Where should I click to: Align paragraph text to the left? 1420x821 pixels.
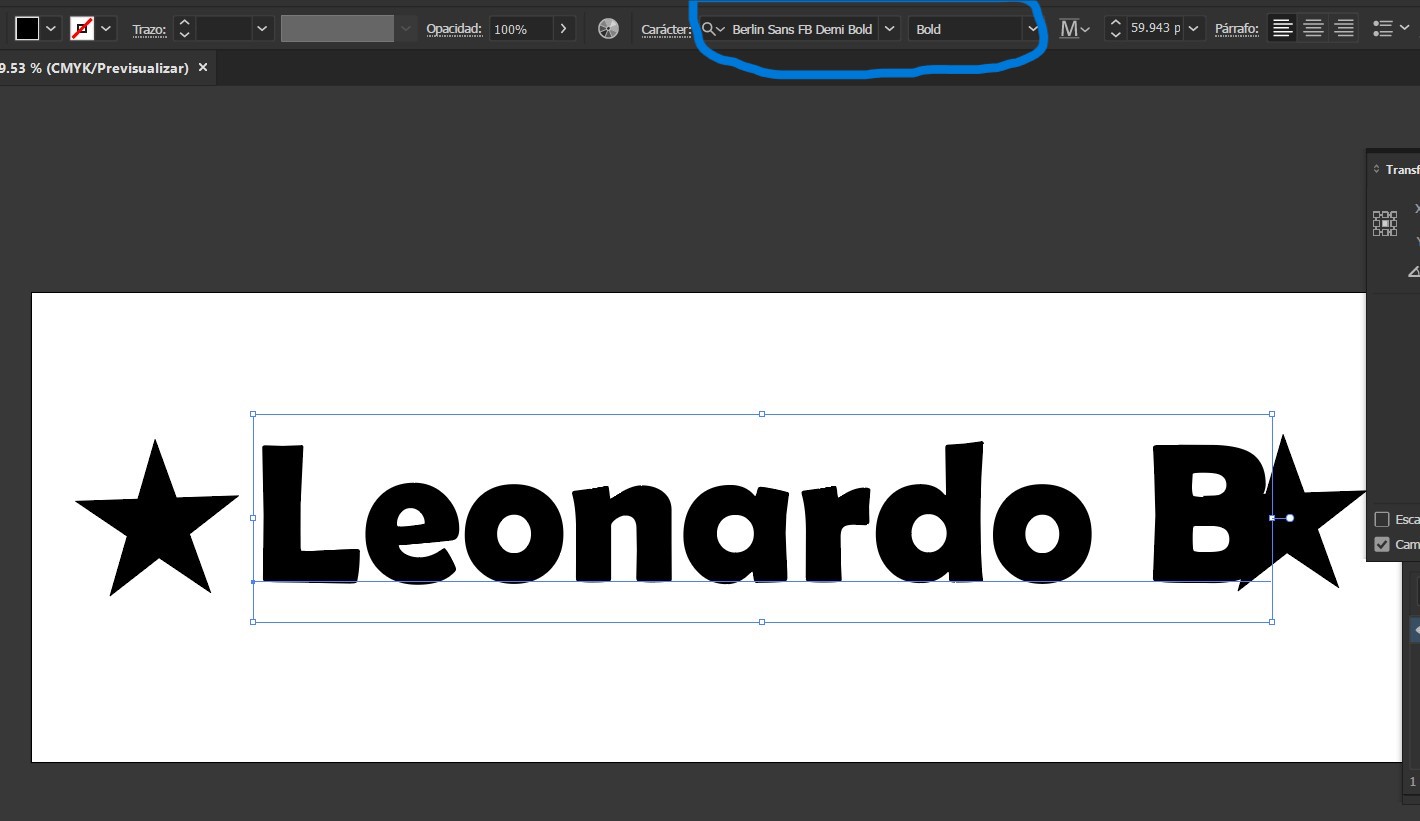coord(1282,29)
